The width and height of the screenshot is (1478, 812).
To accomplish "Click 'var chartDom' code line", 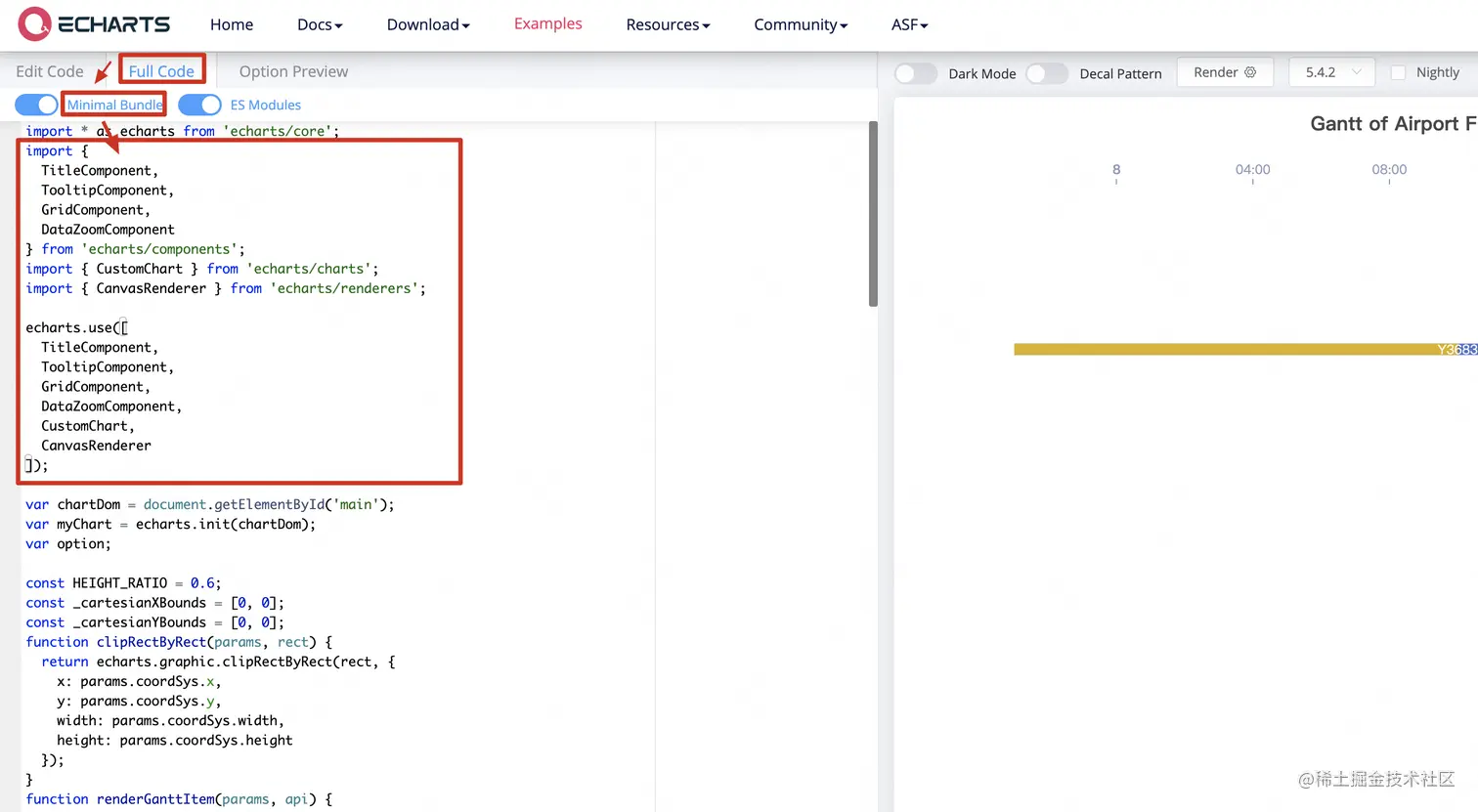I will tap(210, 504).
